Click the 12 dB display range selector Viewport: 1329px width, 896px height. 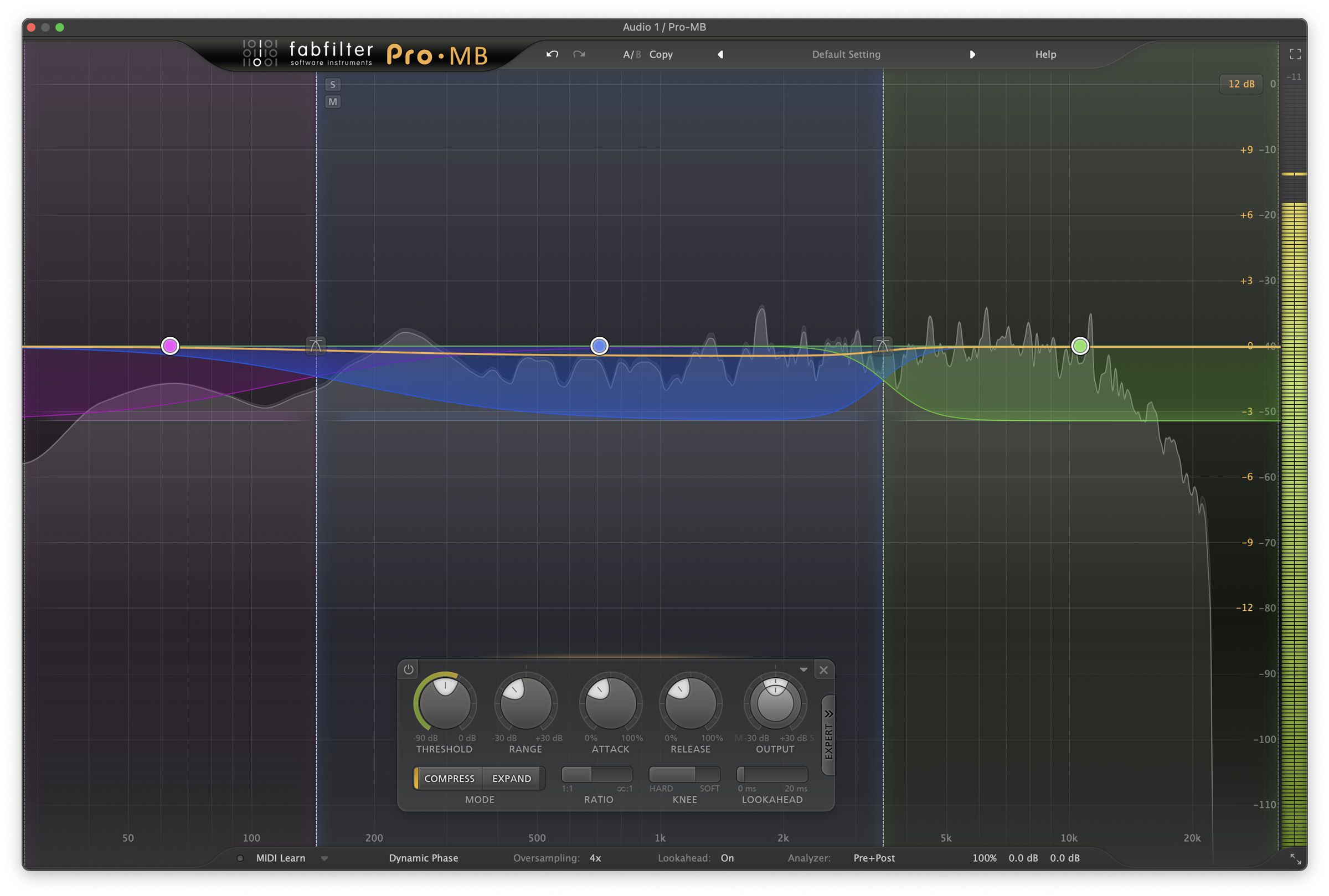[1241, 84]
